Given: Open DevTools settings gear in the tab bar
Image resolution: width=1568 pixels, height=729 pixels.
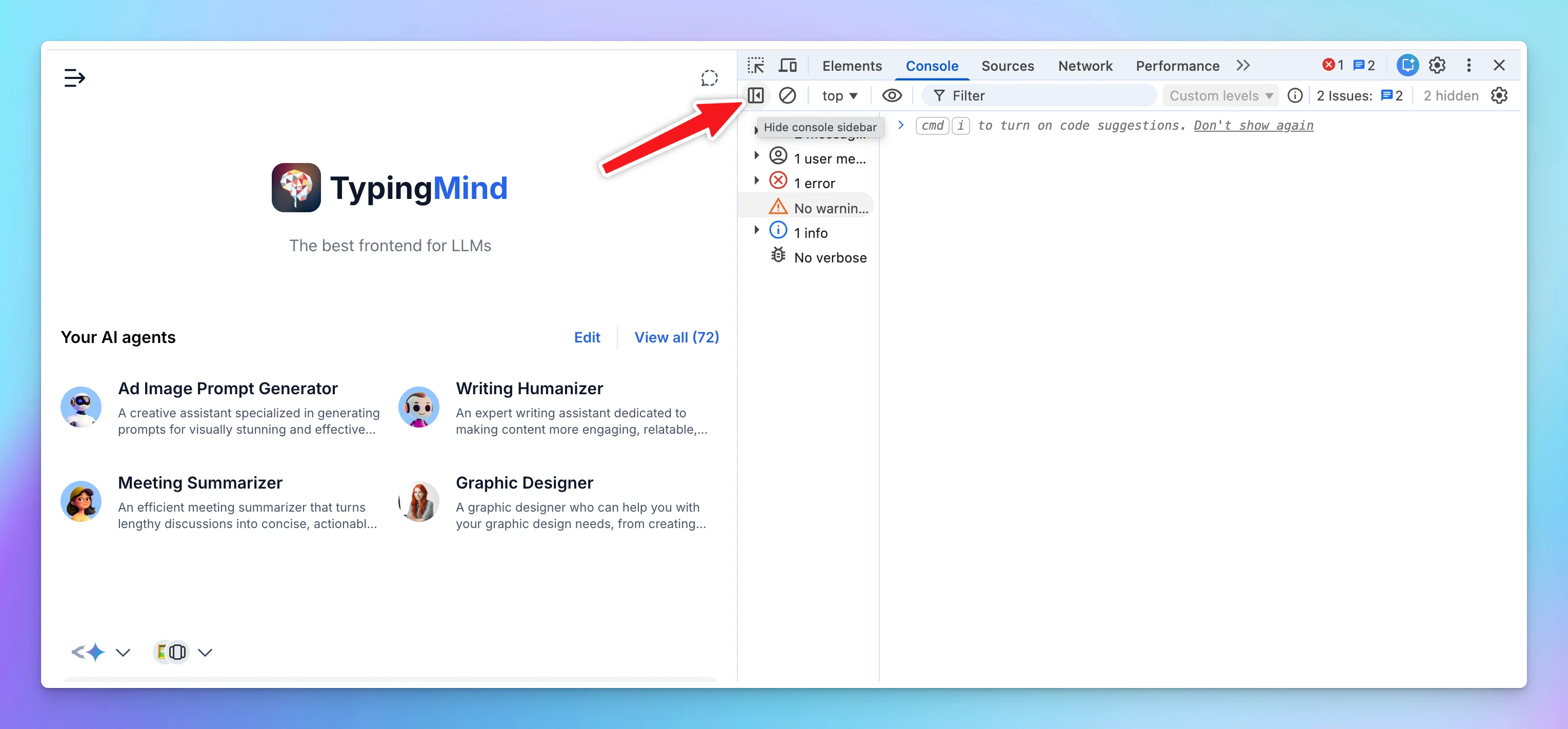Looking at the screenshot, I should [x=1437, y=65].
